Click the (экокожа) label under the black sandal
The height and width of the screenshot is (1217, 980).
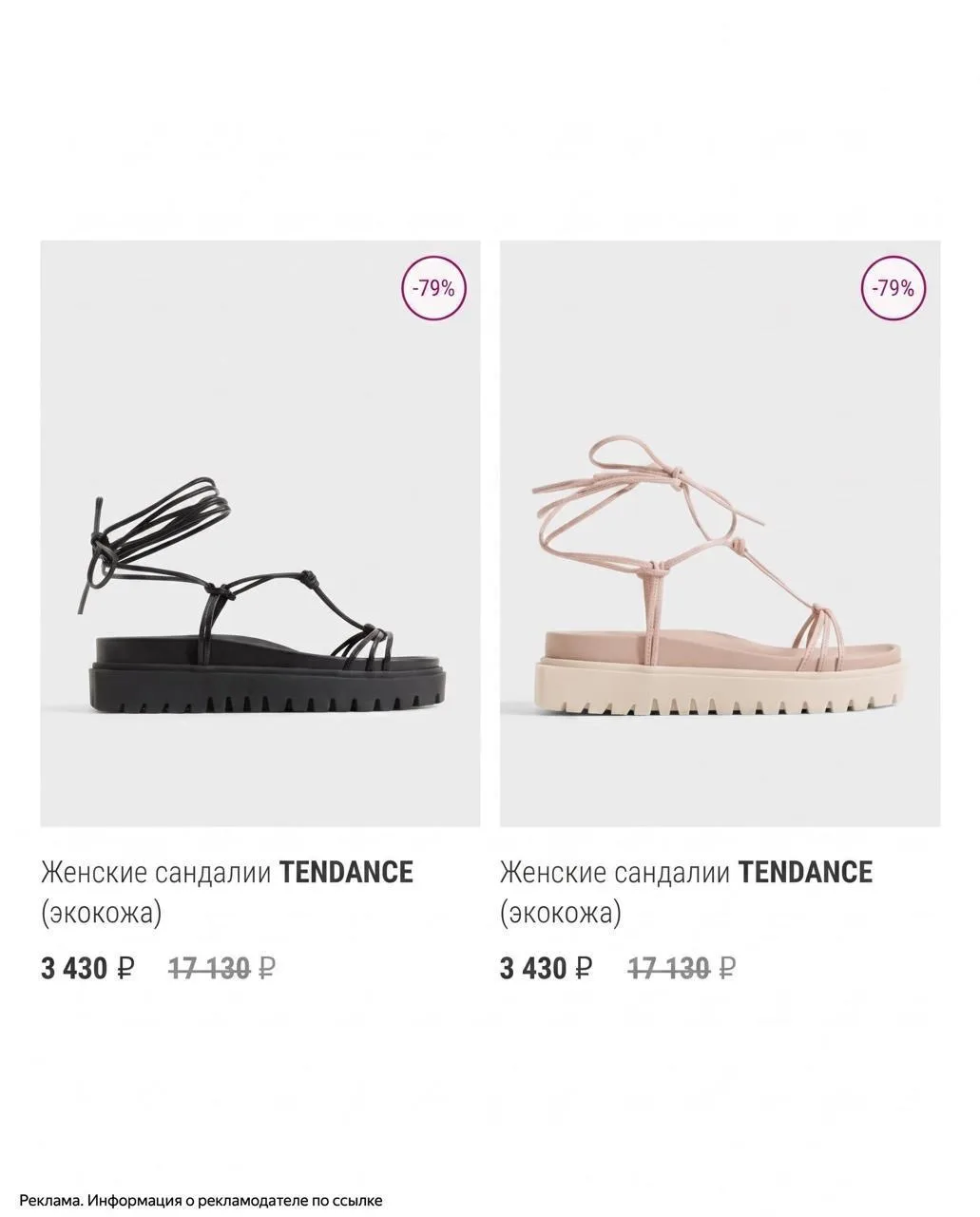(102, 914)
